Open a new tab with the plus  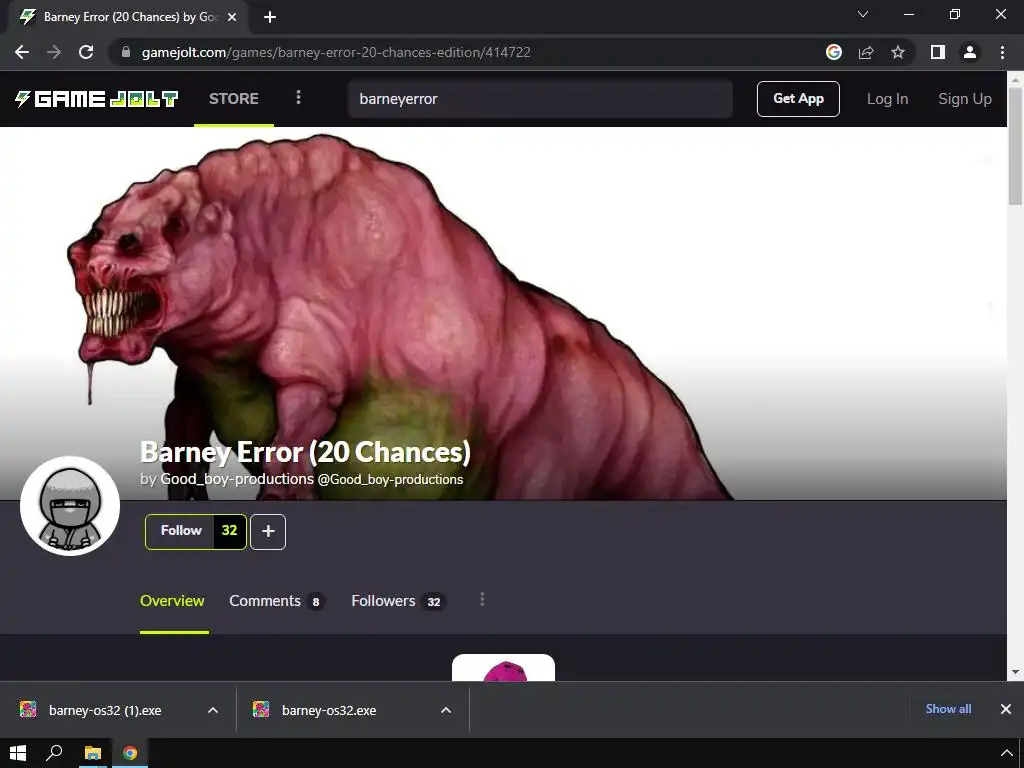[x=270, y=18]
